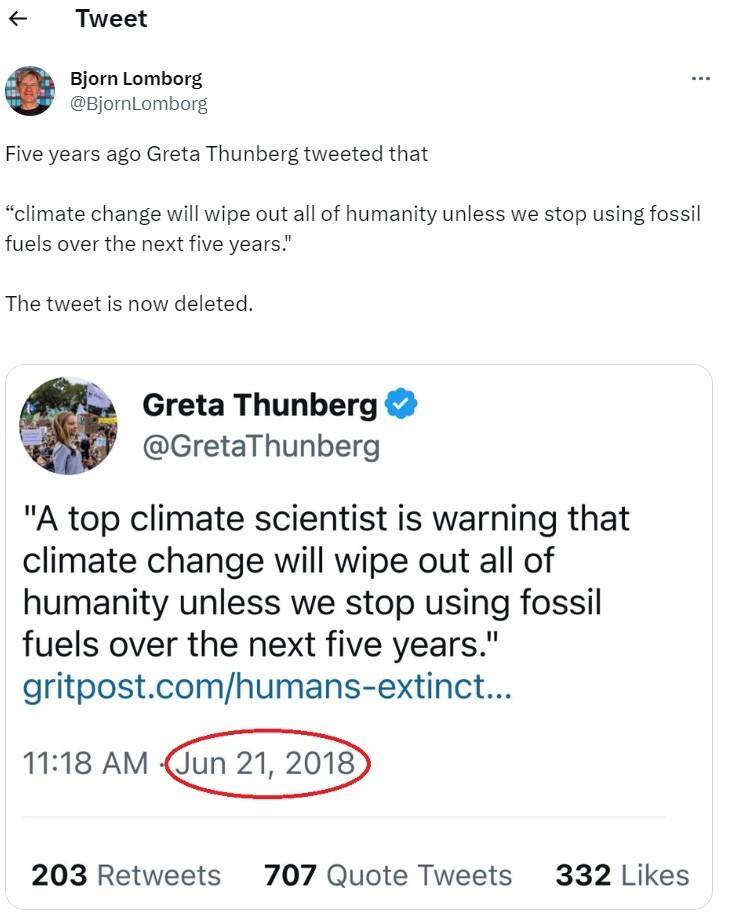The width and height of the screenshot is (730, 913).
Task: Click Bjorn Lomborg's profile avatar
Action: [x=30, y=91]
